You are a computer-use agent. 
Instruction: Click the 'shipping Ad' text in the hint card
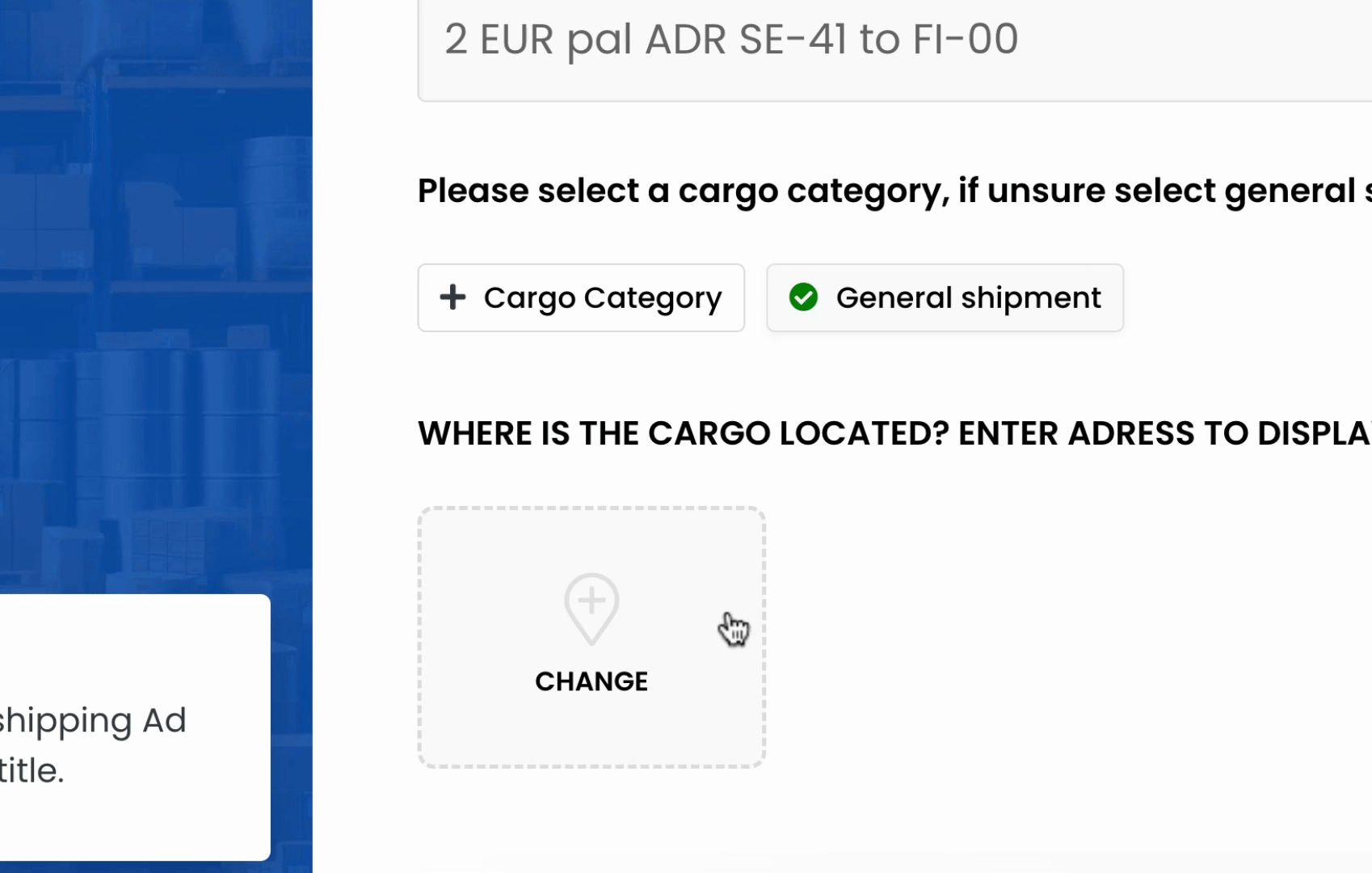pos(93,721)
